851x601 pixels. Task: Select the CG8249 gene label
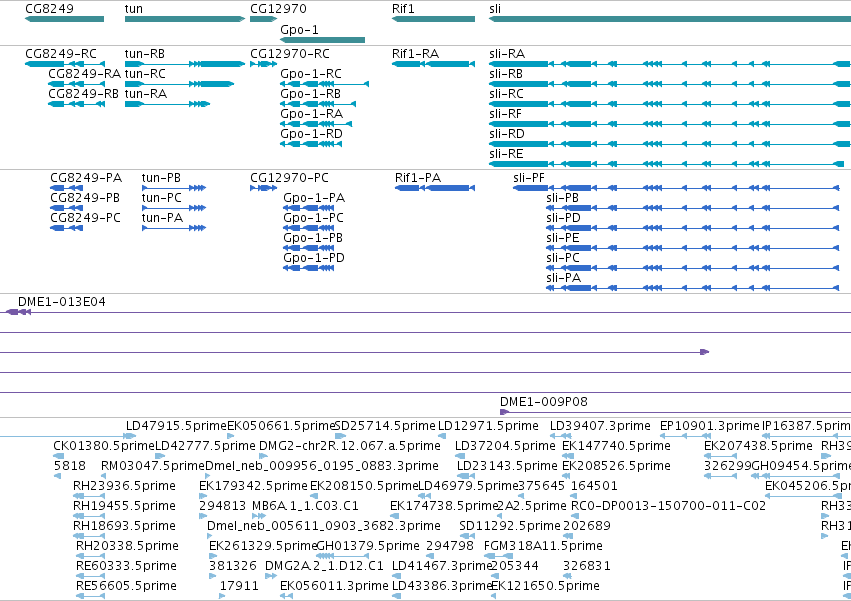(x=49, y=9)
